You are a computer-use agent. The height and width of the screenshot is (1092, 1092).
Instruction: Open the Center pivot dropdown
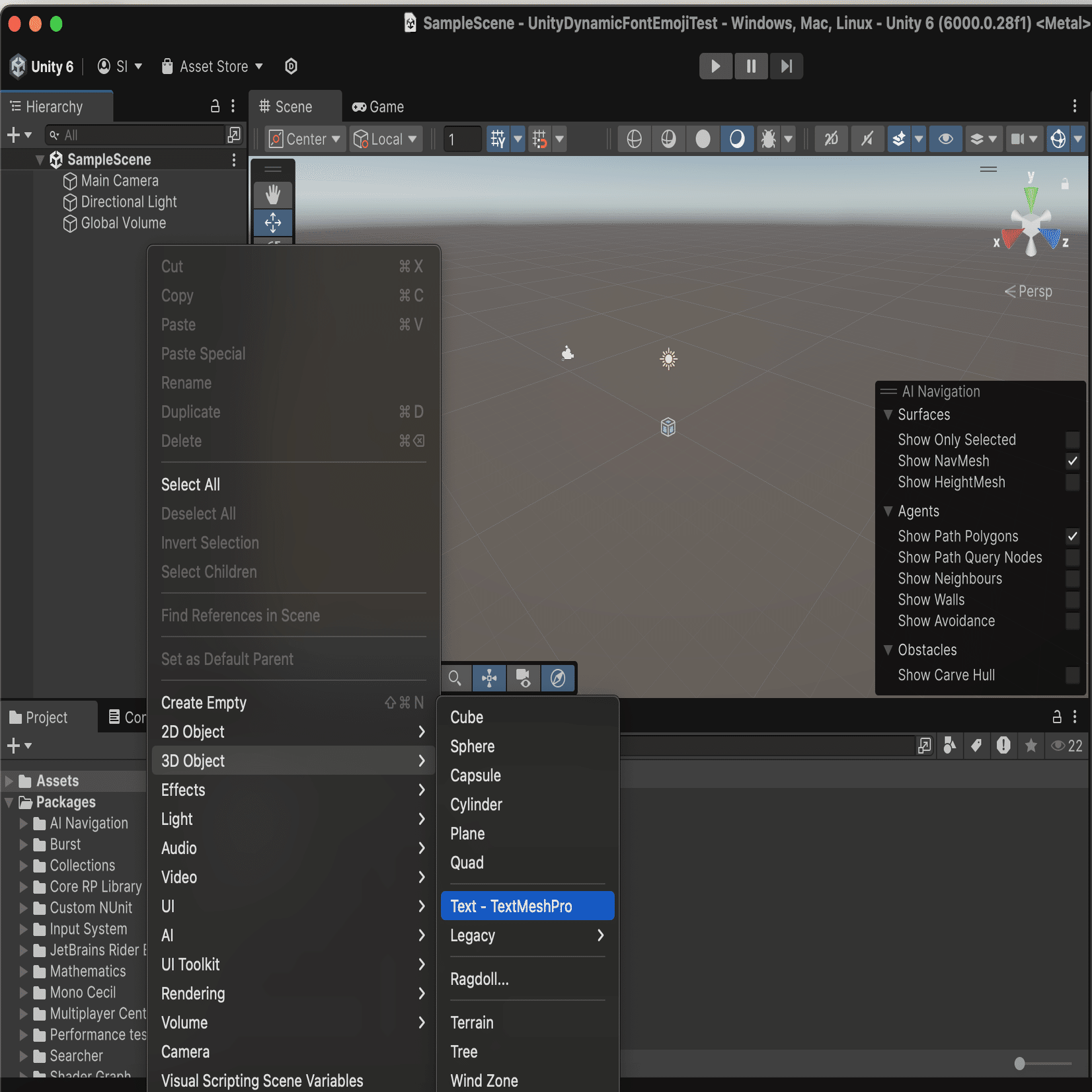305,139
